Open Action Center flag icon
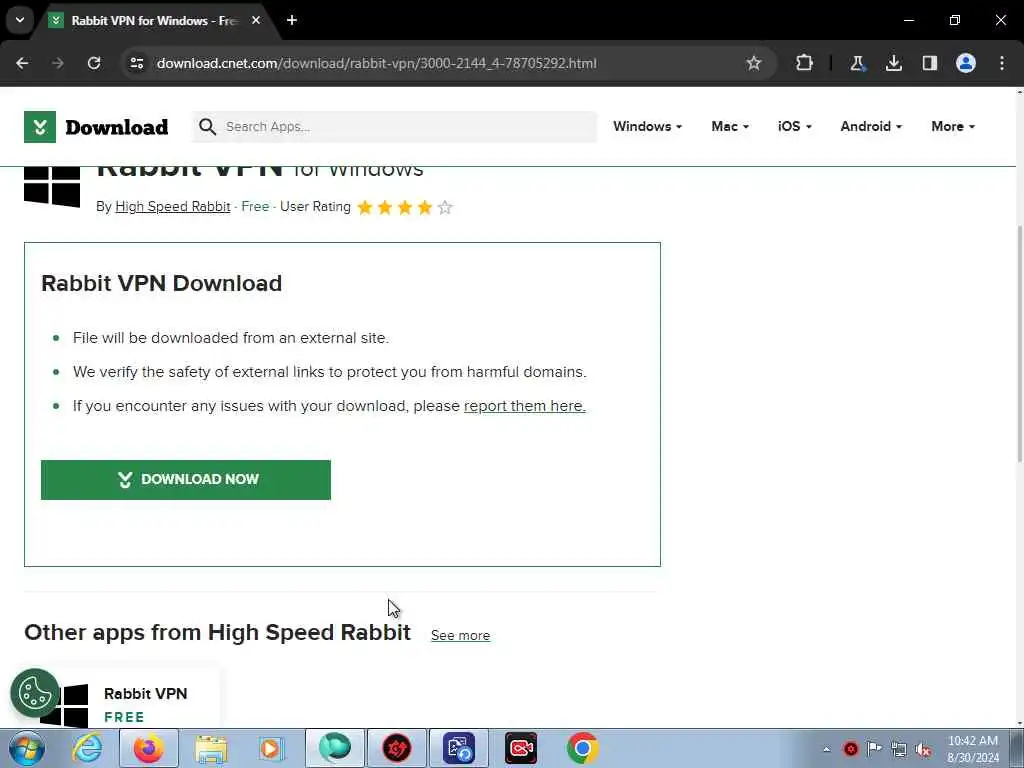The image size is (1024, 768). pyautogui.click(x=874, y=748)
